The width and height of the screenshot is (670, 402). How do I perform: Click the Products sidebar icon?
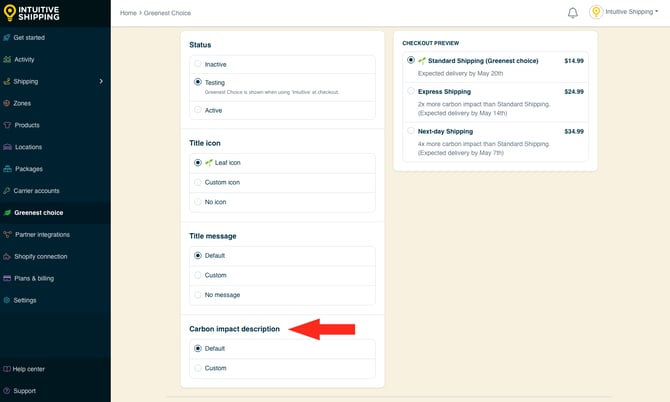point(7,125)
